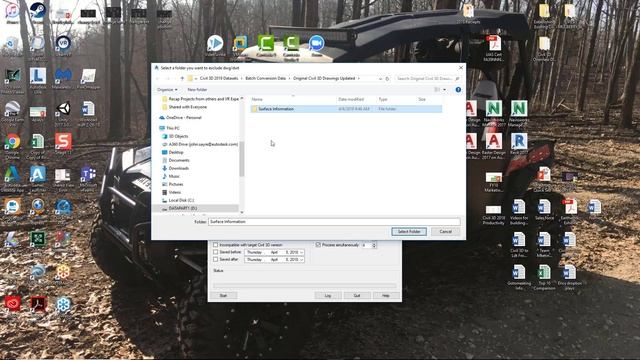640x360 pixels.
Task: Click the Select Folder button
Action: [x=409, y=231]
